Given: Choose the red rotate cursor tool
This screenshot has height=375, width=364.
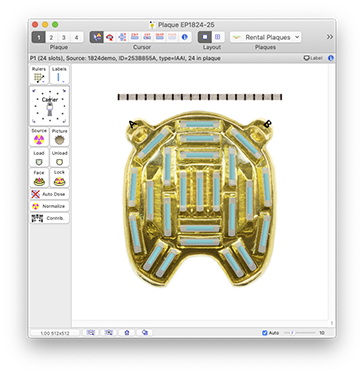Looking at the screenshot, I should (109, 37).
